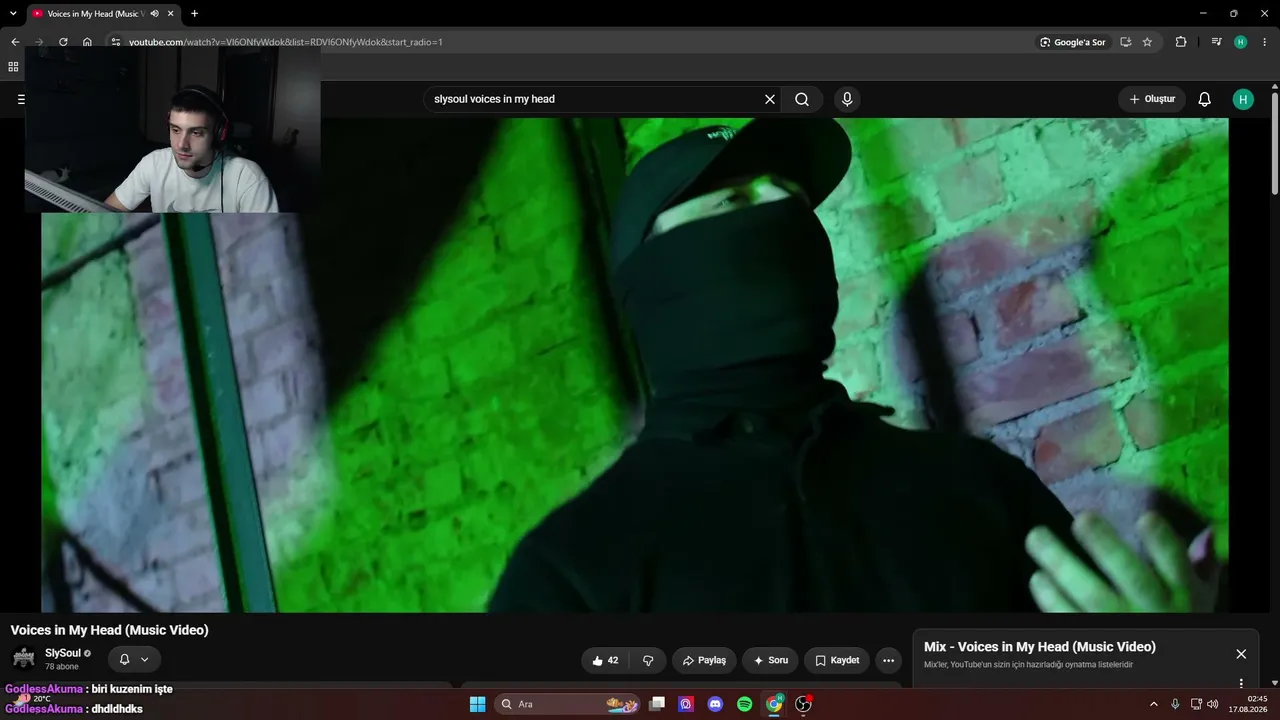The height and width of the screenshot is (720, 1280).
Task: Open the YouTube account avatar menu
Action: tap(1243, 99)
